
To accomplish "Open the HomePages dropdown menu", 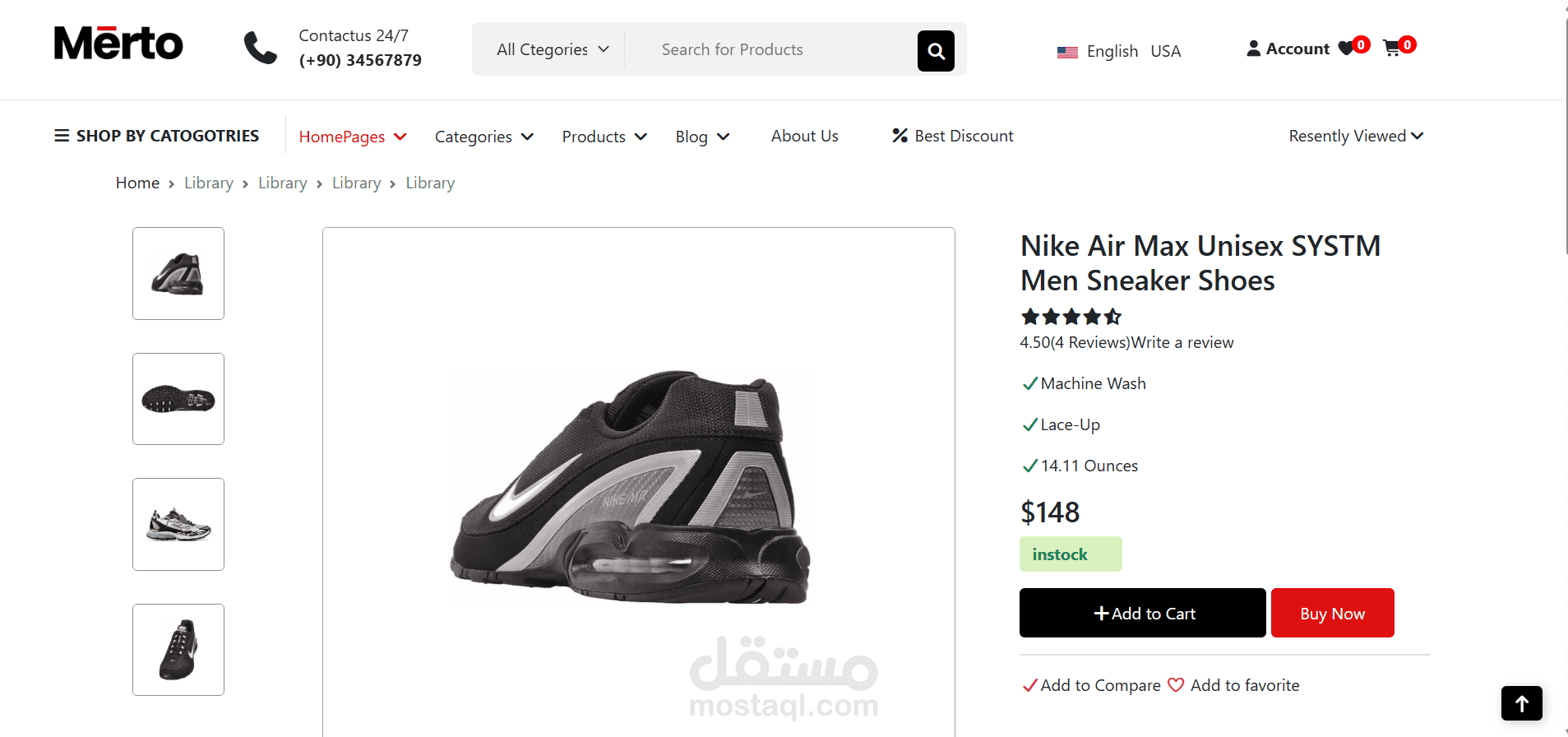I will pyautogui.click(x=353, y=137).
